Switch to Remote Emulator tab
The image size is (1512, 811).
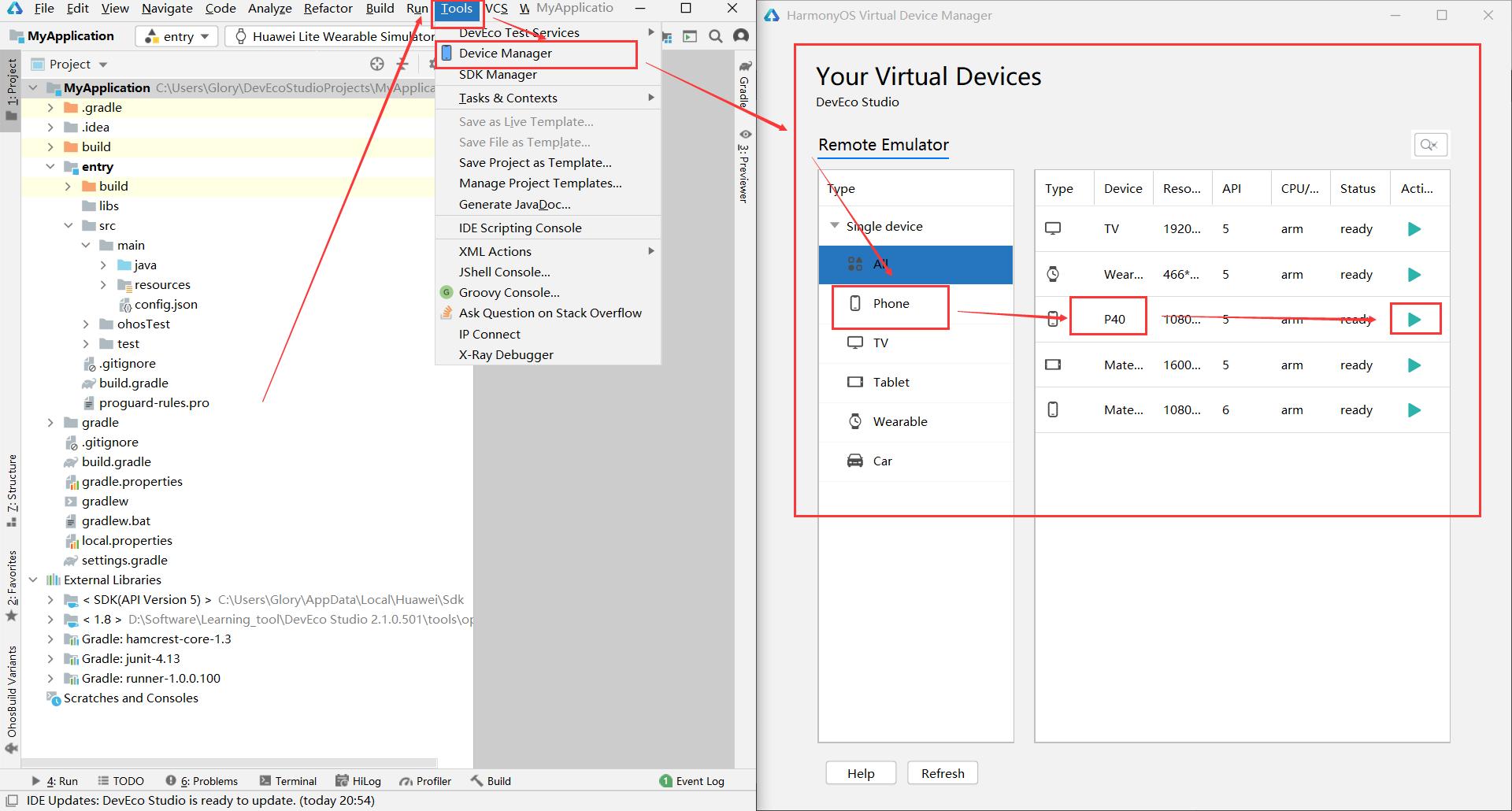884,146
